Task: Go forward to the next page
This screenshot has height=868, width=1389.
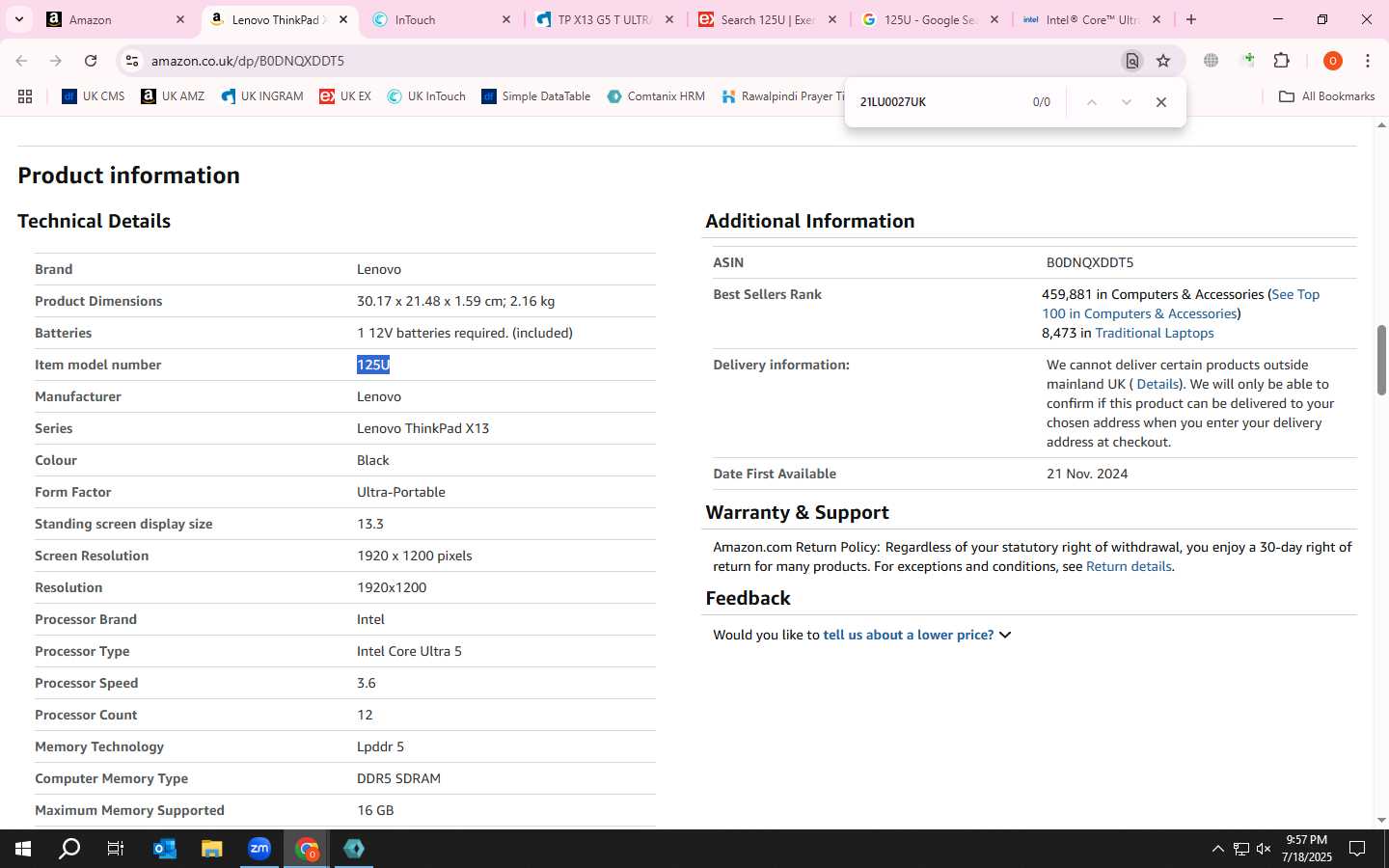Action: tap(56, 61)
